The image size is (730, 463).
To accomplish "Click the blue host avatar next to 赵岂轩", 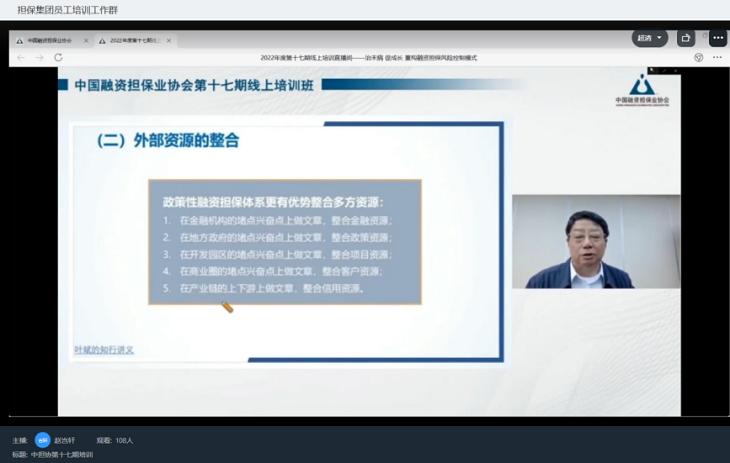I will click(42, 440).
